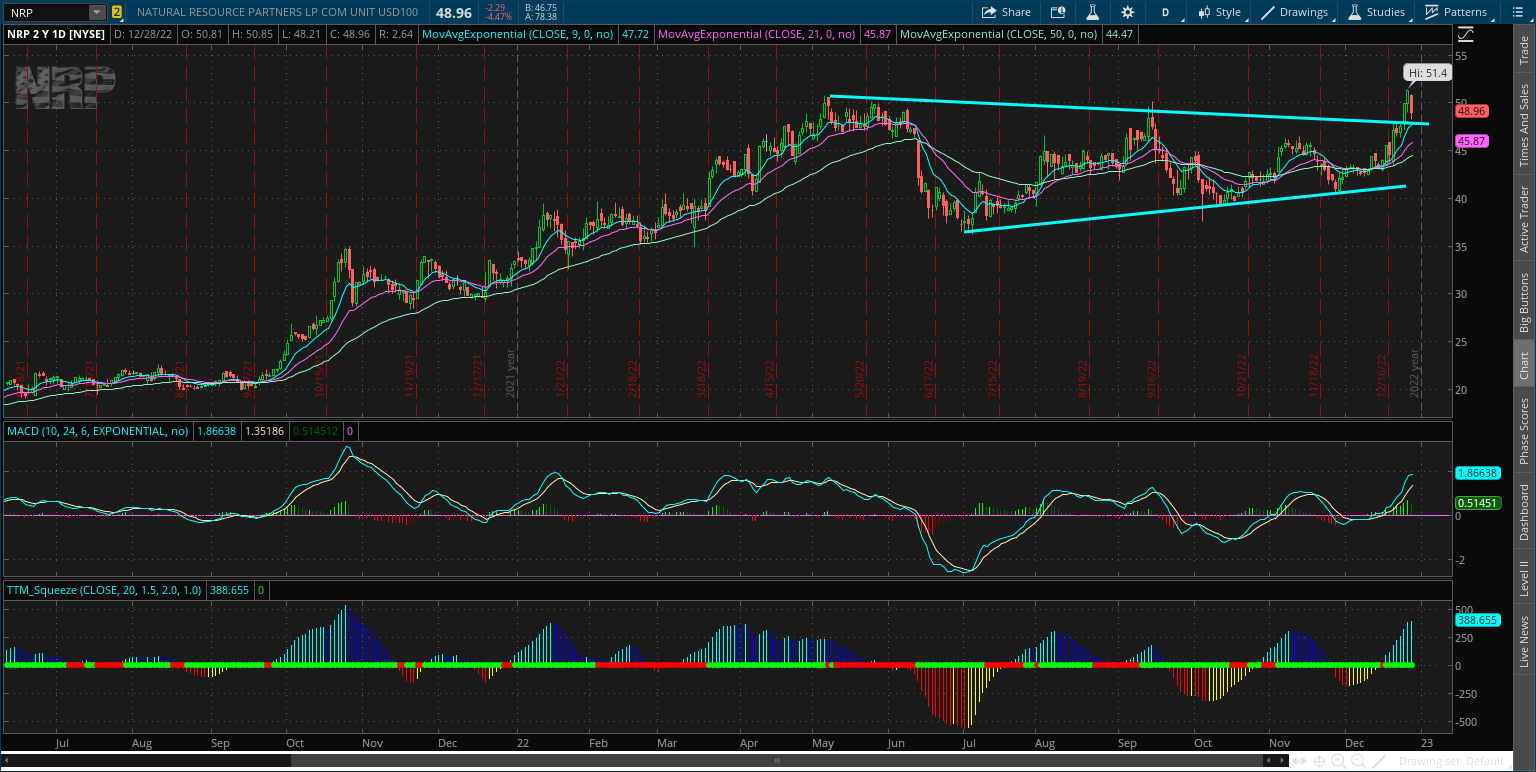
Task: Click the -4.47% change value
Action: pos(498,17)
